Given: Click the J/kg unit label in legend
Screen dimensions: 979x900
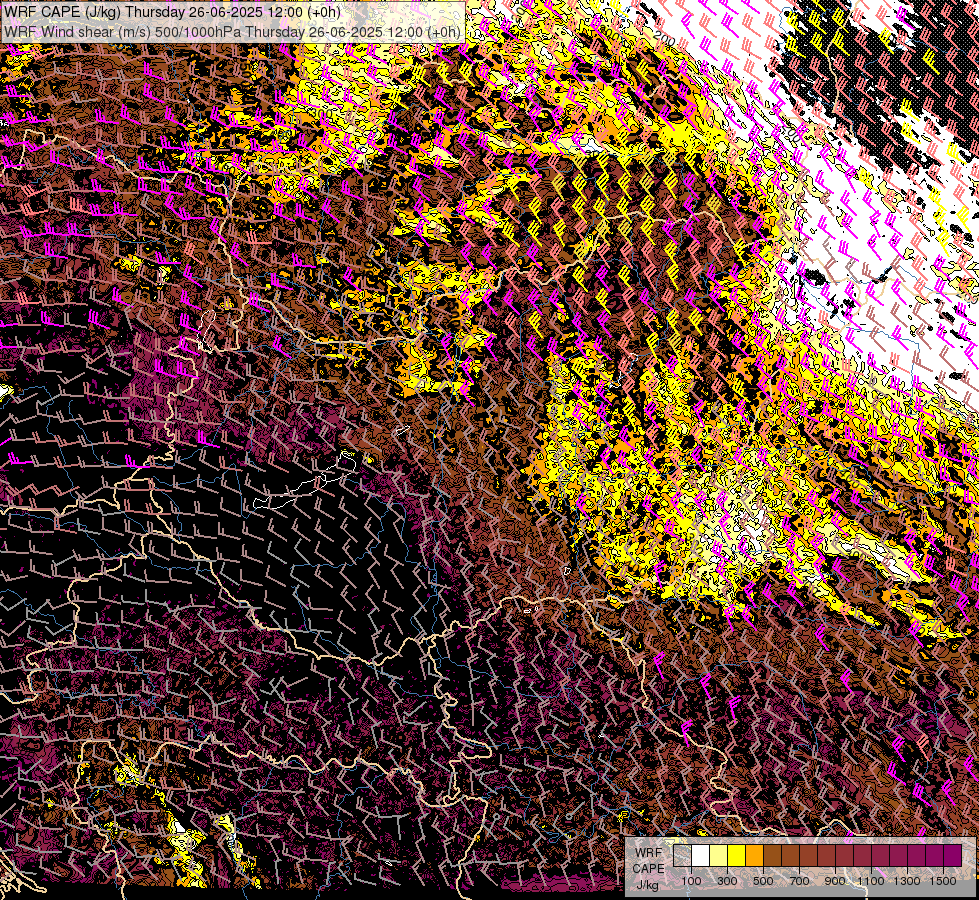Looking at the screenshot, I should (x=647, y=885).
